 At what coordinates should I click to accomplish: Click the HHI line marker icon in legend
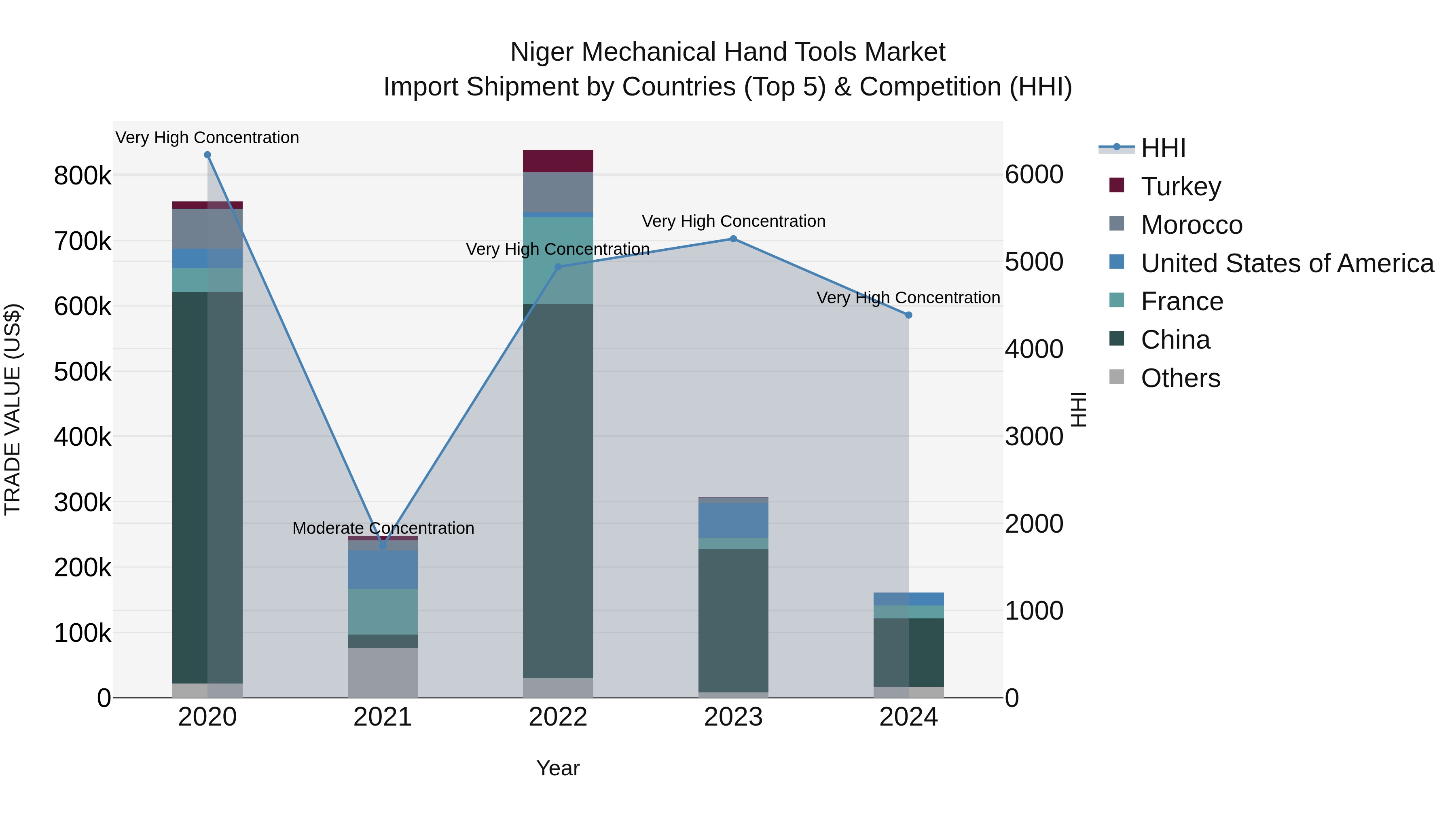(x=1116, y=148)
